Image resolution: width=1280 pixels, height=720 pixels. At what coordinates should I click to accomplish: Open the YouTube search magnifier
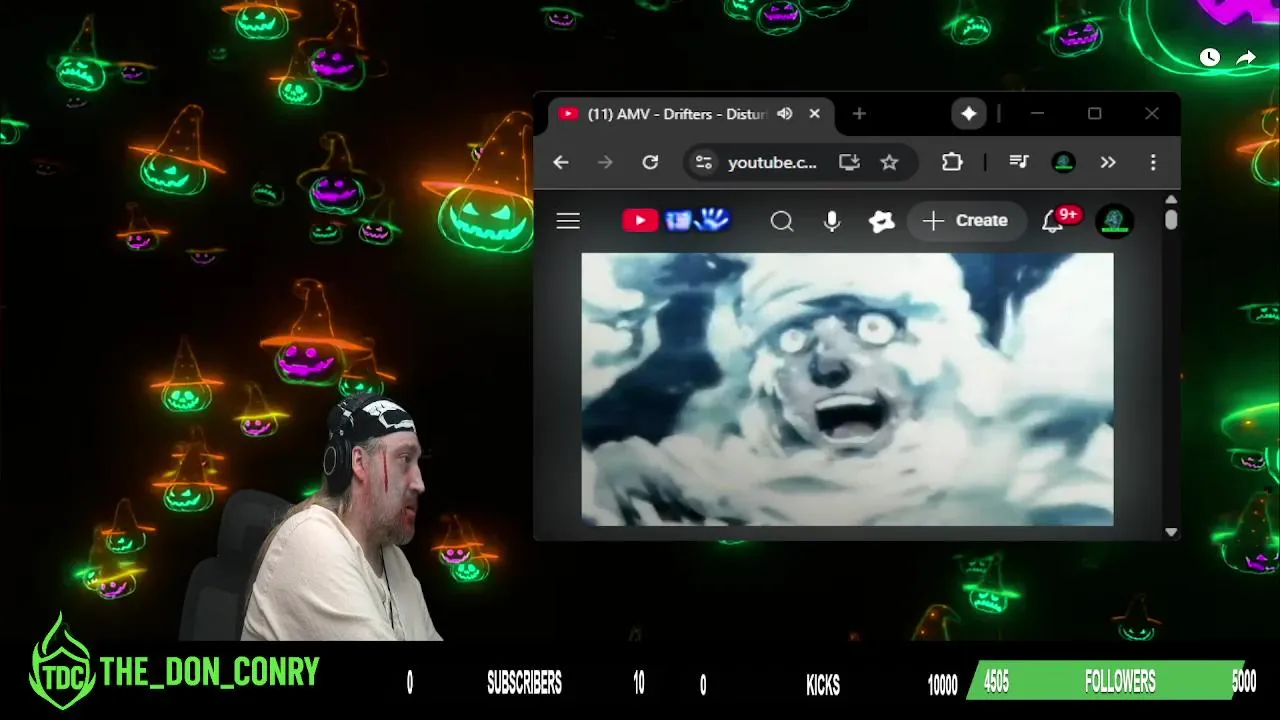tap(782, 221)
